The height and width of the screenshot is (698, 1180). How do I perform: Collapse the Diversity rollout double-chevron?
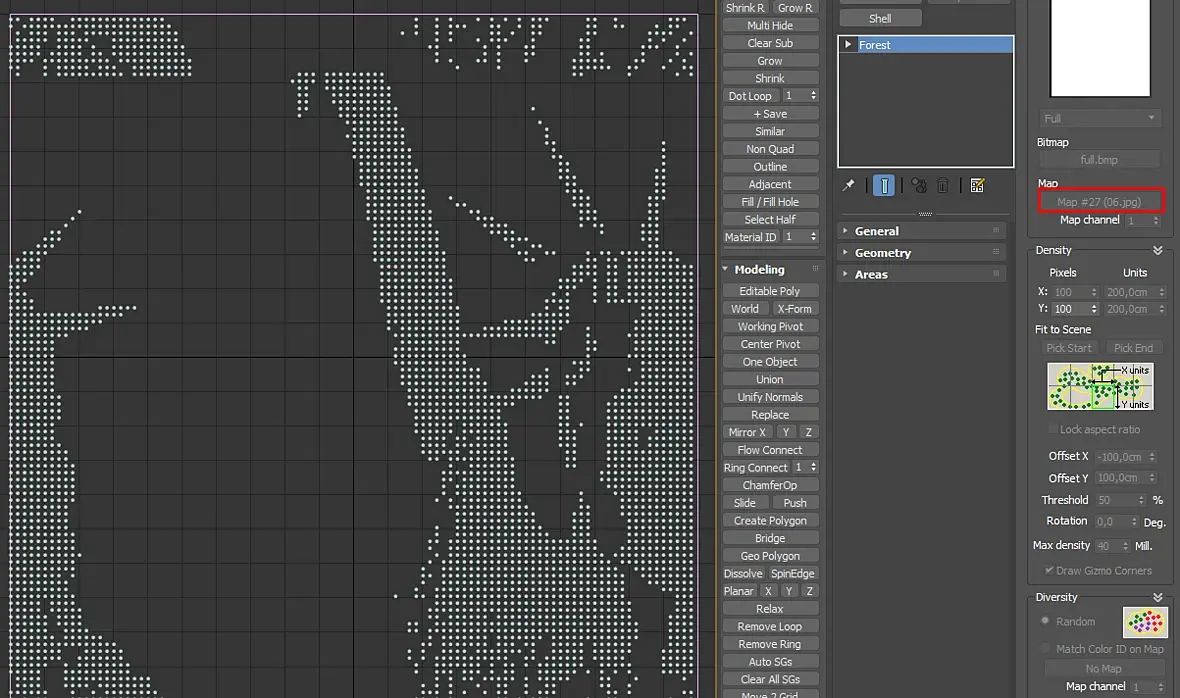coord(1157,597)
